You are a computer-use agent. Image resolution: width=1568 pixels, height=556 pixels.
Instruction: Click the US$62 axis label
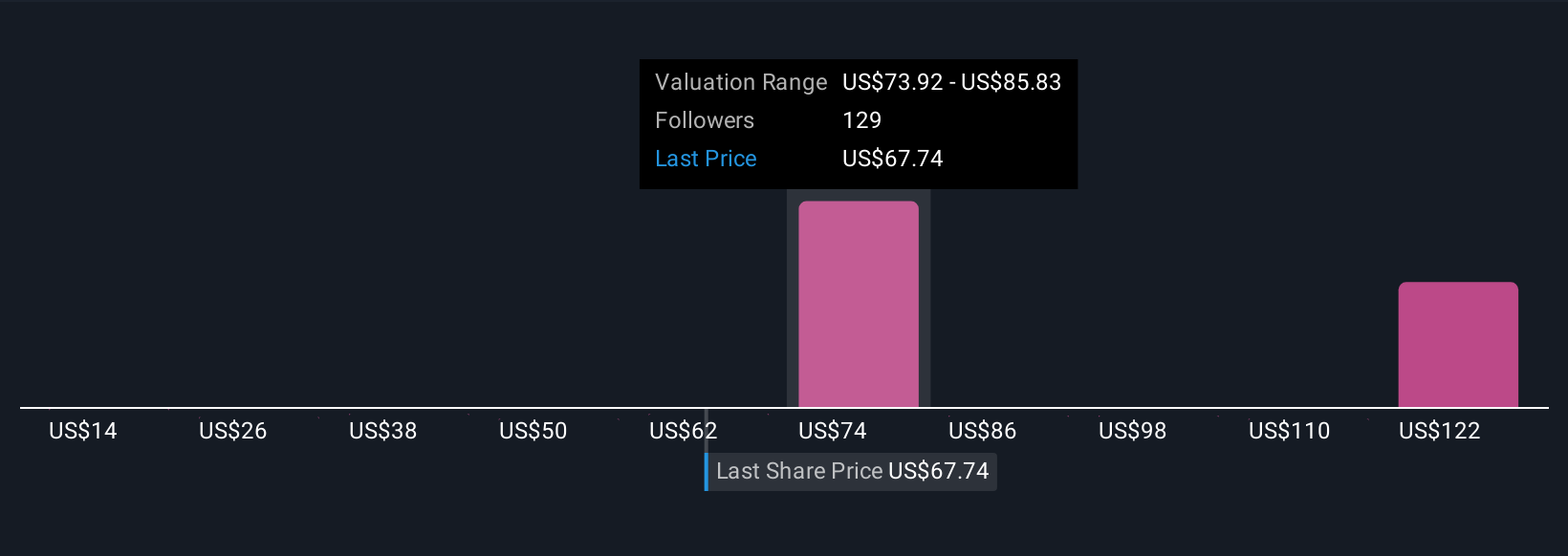pos(684,431)
